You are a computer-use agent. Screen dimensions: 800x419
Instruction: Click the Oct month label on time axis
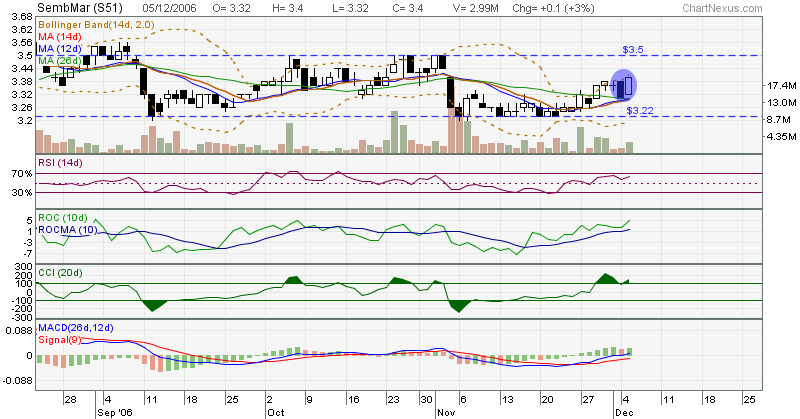click(x=275, y=412)
